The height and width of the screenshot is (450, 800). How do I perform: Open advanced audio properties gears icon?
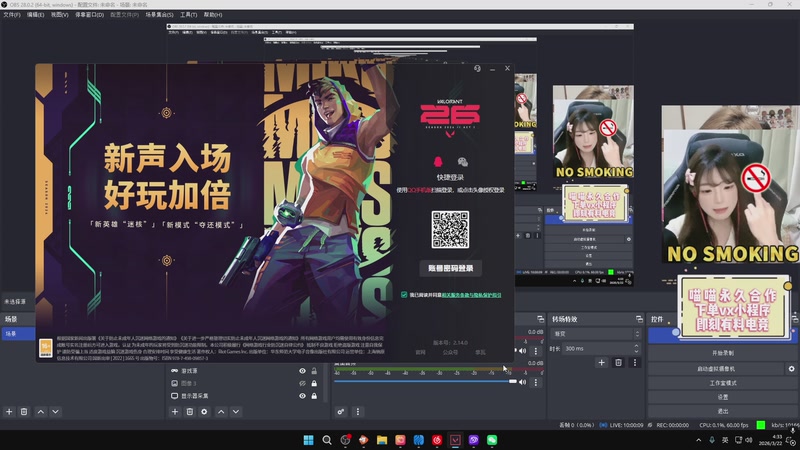pos(341,411)
